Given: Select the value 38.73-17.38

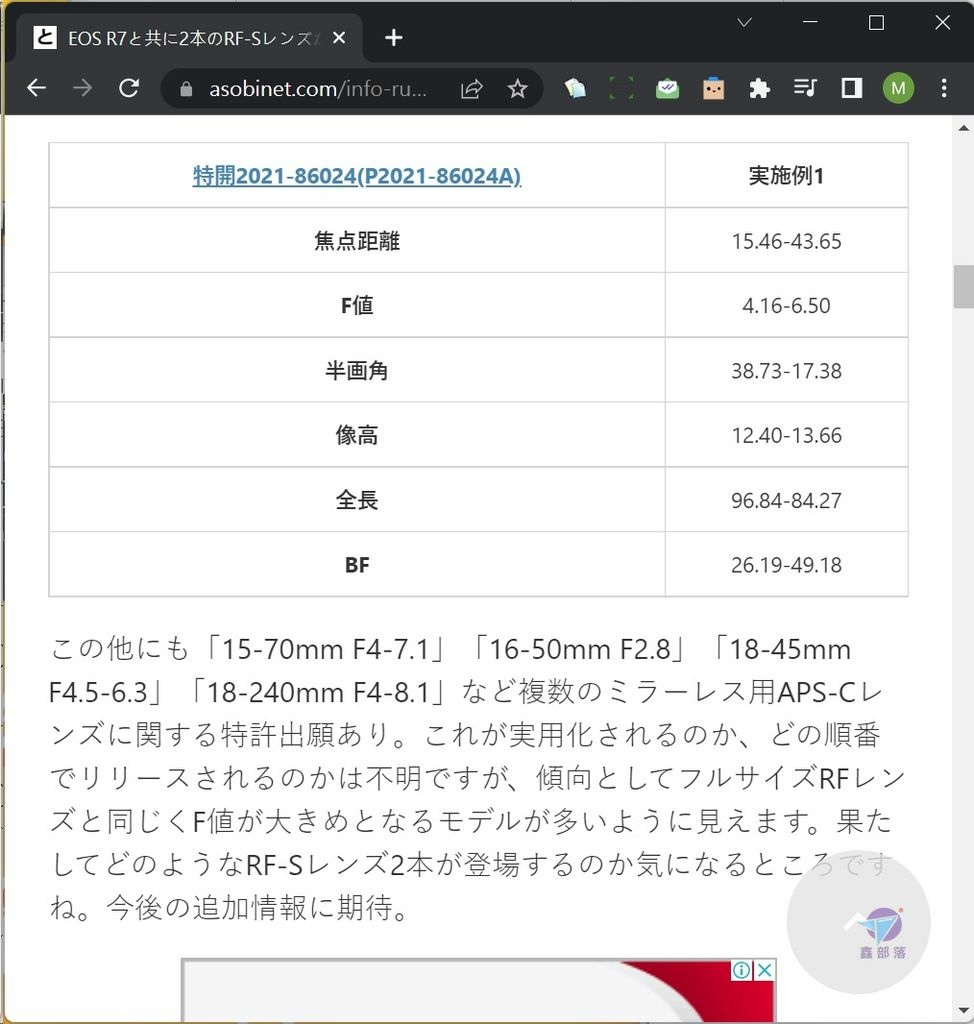Looking at the screenshot, I should 787,371.
